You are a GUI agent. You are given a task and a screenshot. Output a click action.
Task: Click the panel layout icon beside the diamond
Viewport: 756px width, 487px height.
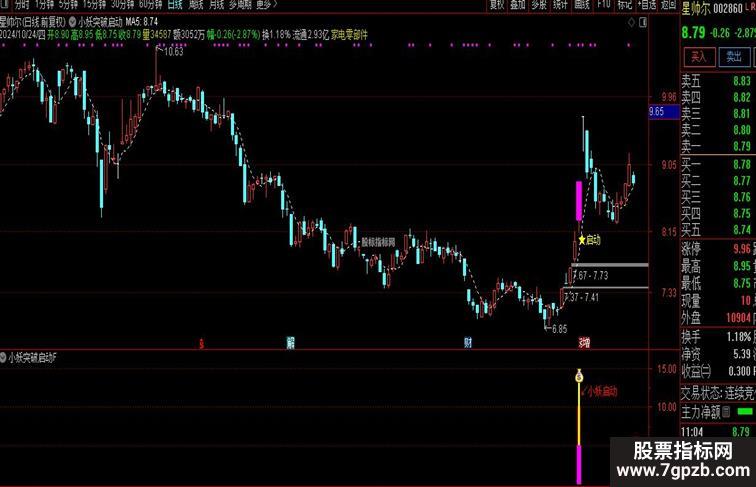(x=643, y=22)
